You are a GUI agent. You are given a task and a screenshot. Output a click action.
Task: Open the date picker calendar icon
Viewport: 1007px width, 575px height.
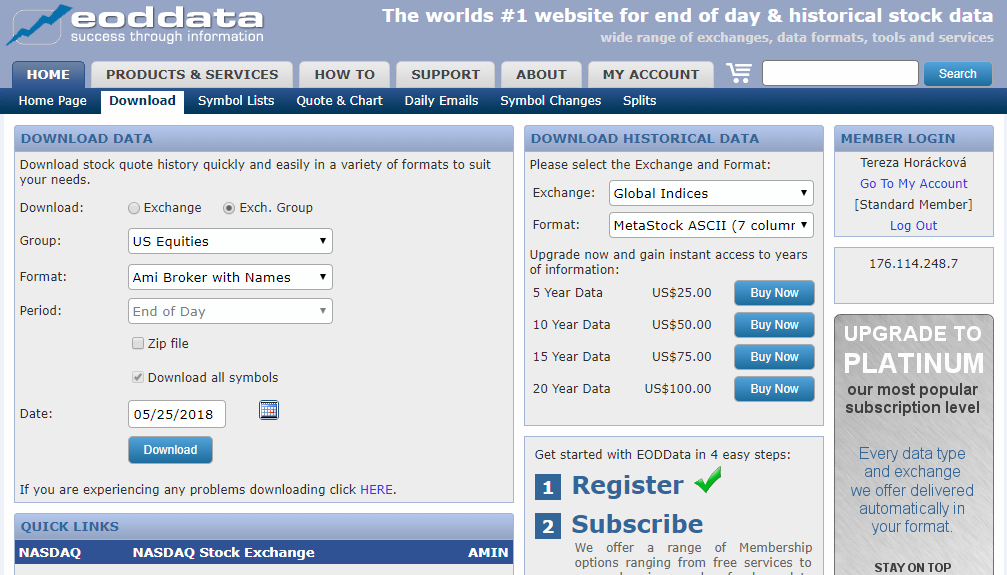point(268,410)
